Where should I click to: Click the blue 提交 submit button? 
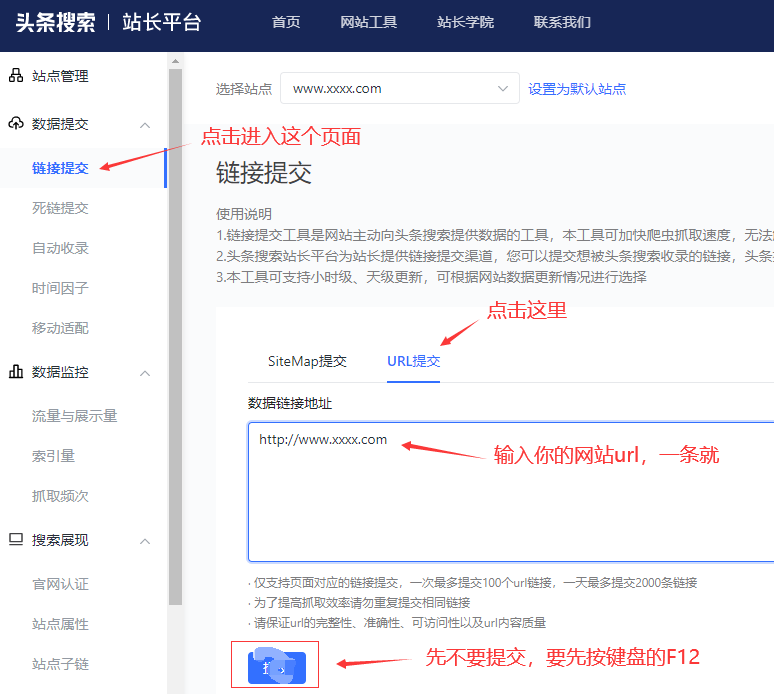click(x=277, y=668)
